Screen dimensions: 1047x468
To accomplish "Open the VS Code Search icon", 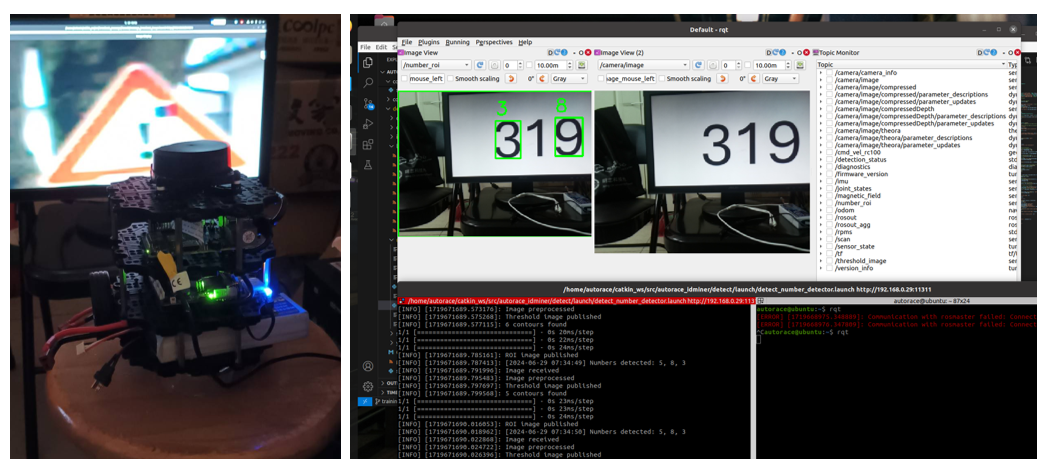I will coord(367,81).
